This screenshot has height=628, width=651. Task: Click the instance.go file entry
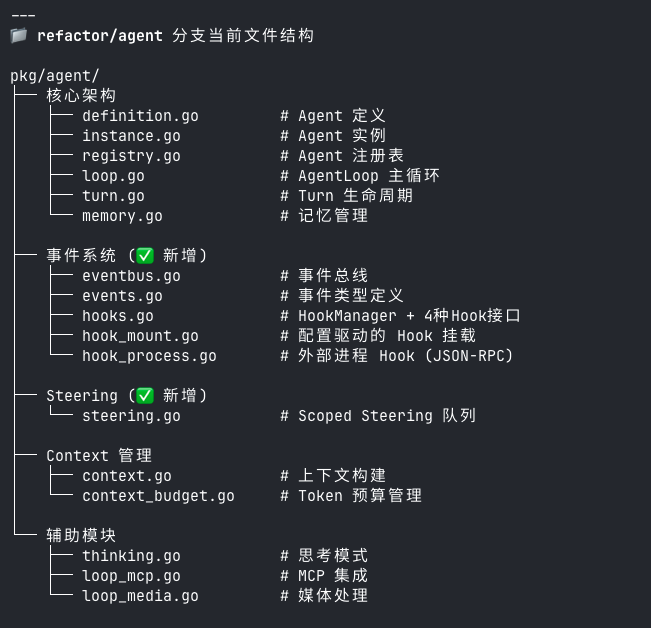point(131,136)
